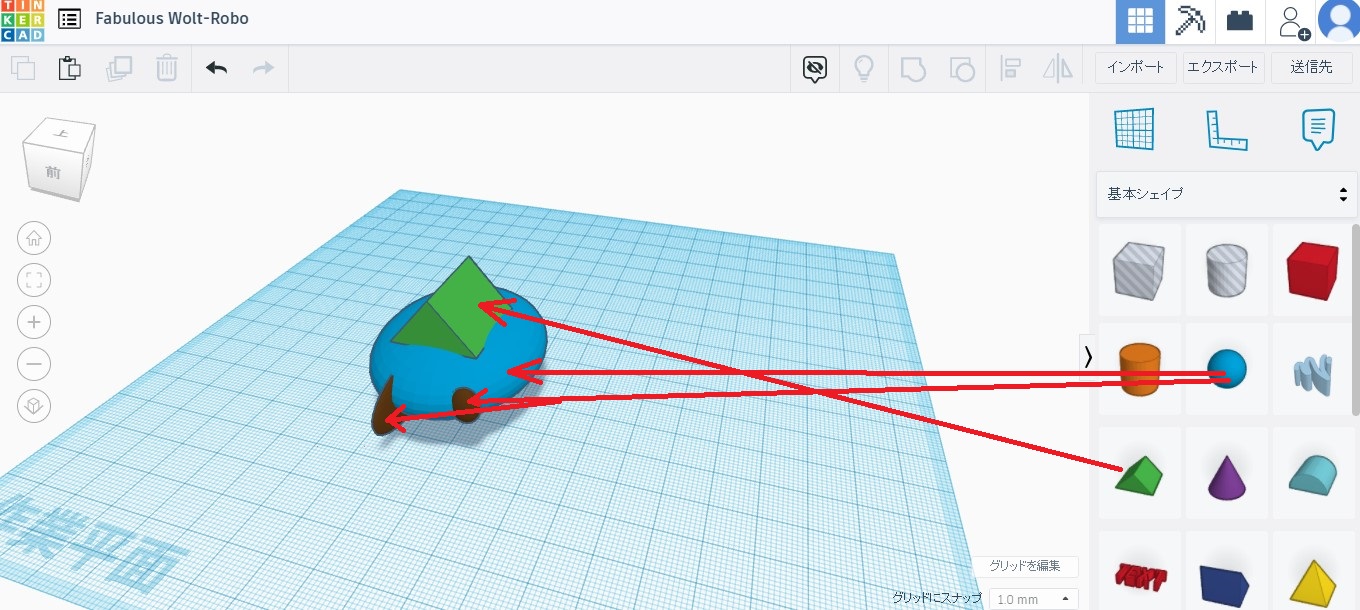Toggle orthographic perspective view cube icon
Screen dimensions: 1360x610
click(34, 406)
